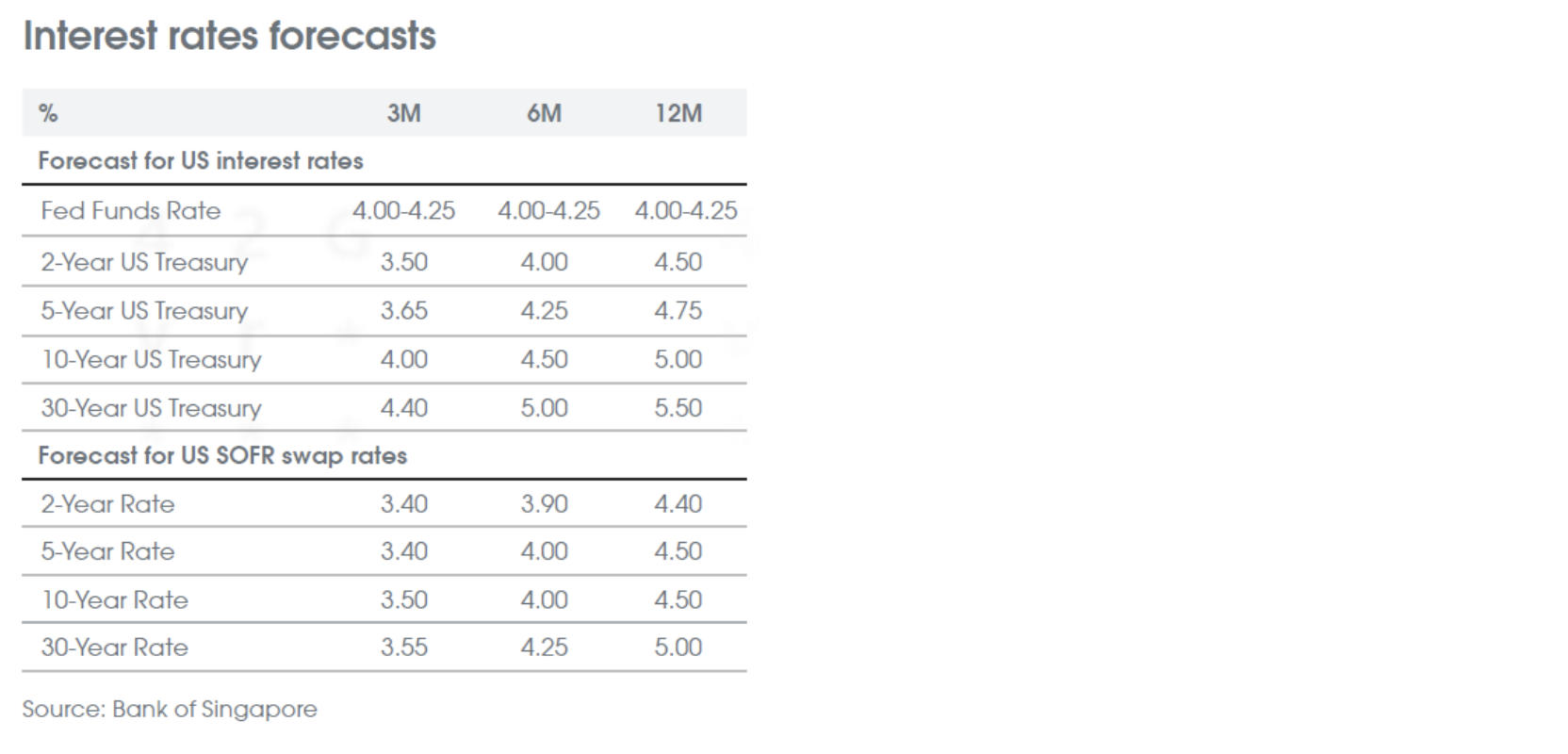Click the Interest rates forecasts title
Viewport: 1568px width, 754px height.
pos(230,36)
